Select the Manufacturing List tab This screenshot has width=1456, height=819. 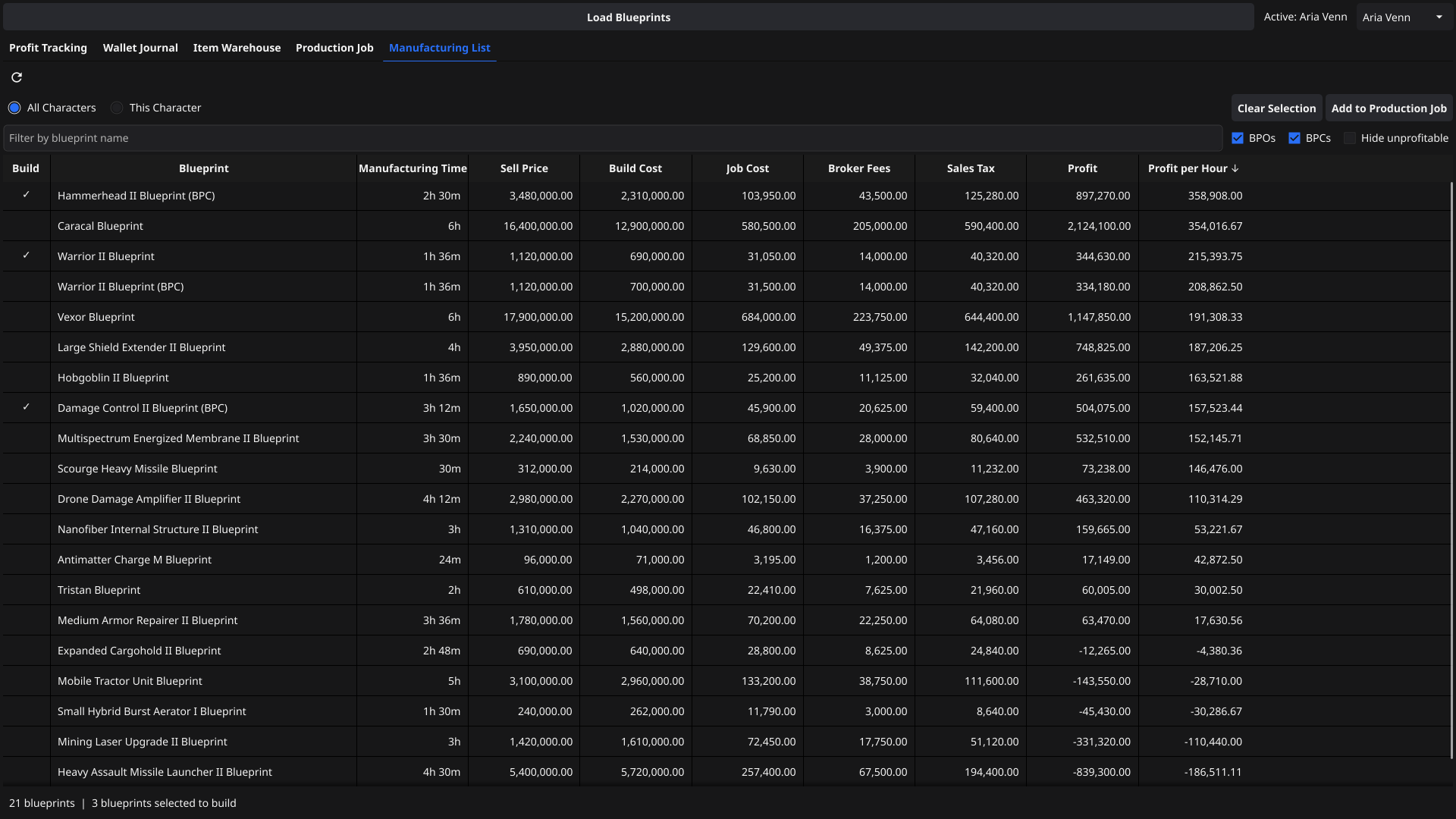[x=440, y=48]
